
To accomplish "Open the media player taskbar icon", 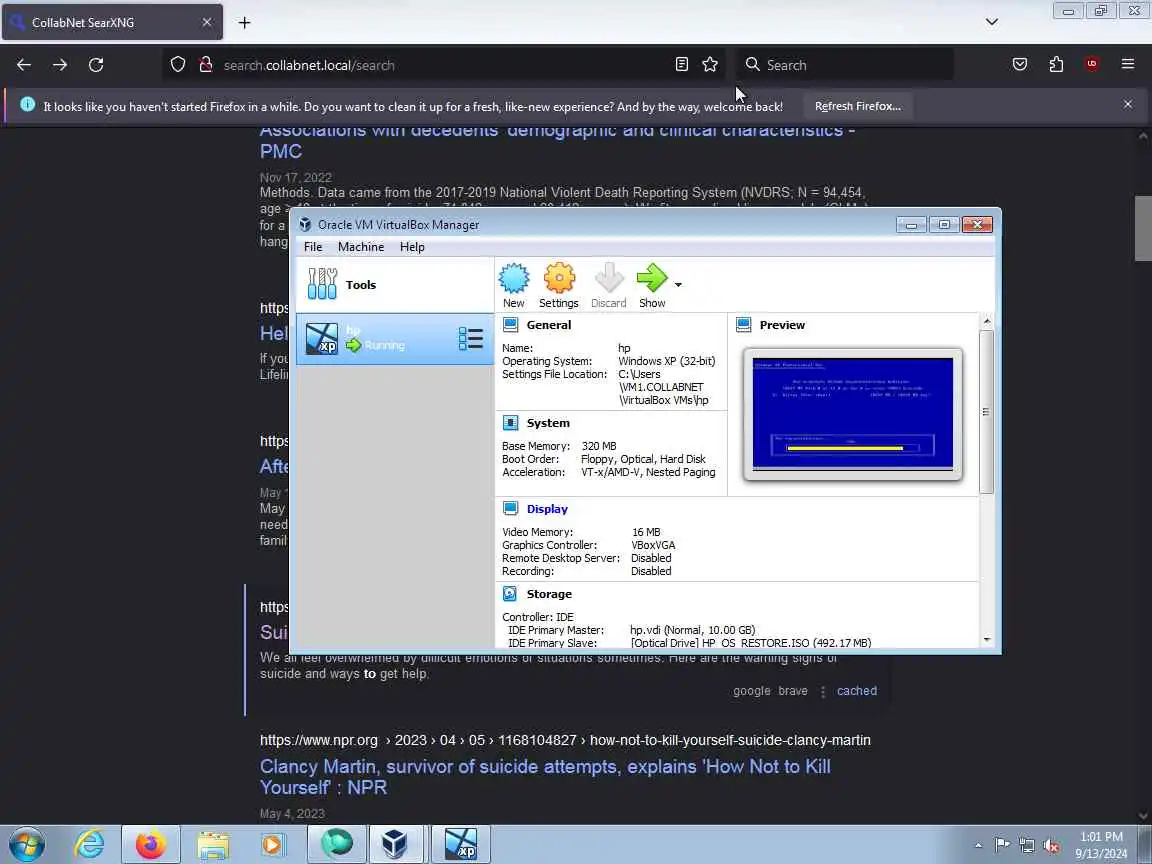I will pyautogui.click(x=273, y=844).
